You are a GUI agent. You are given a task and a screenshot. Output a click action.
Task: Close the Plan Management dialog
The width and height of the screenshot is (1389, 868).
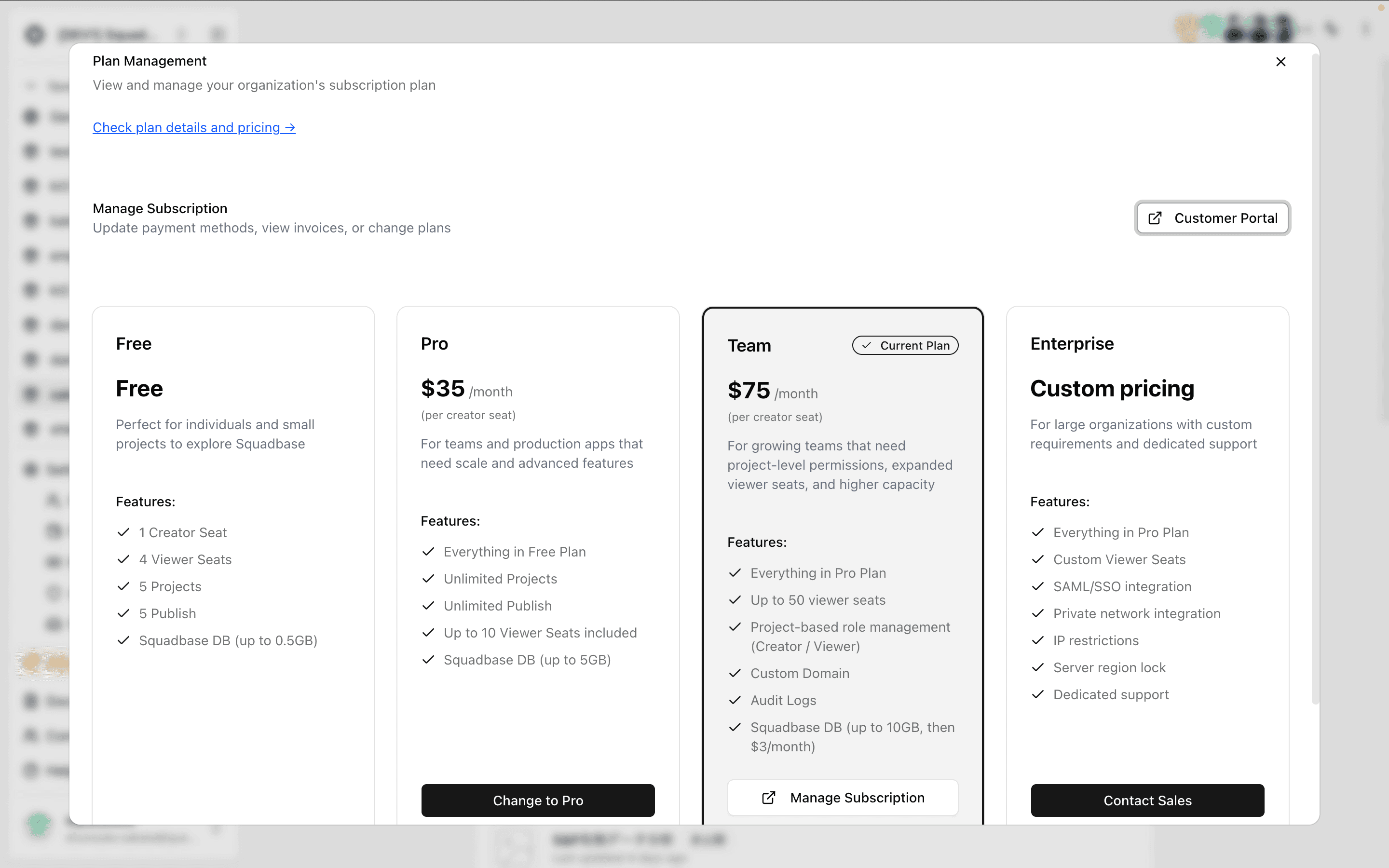1280,61
